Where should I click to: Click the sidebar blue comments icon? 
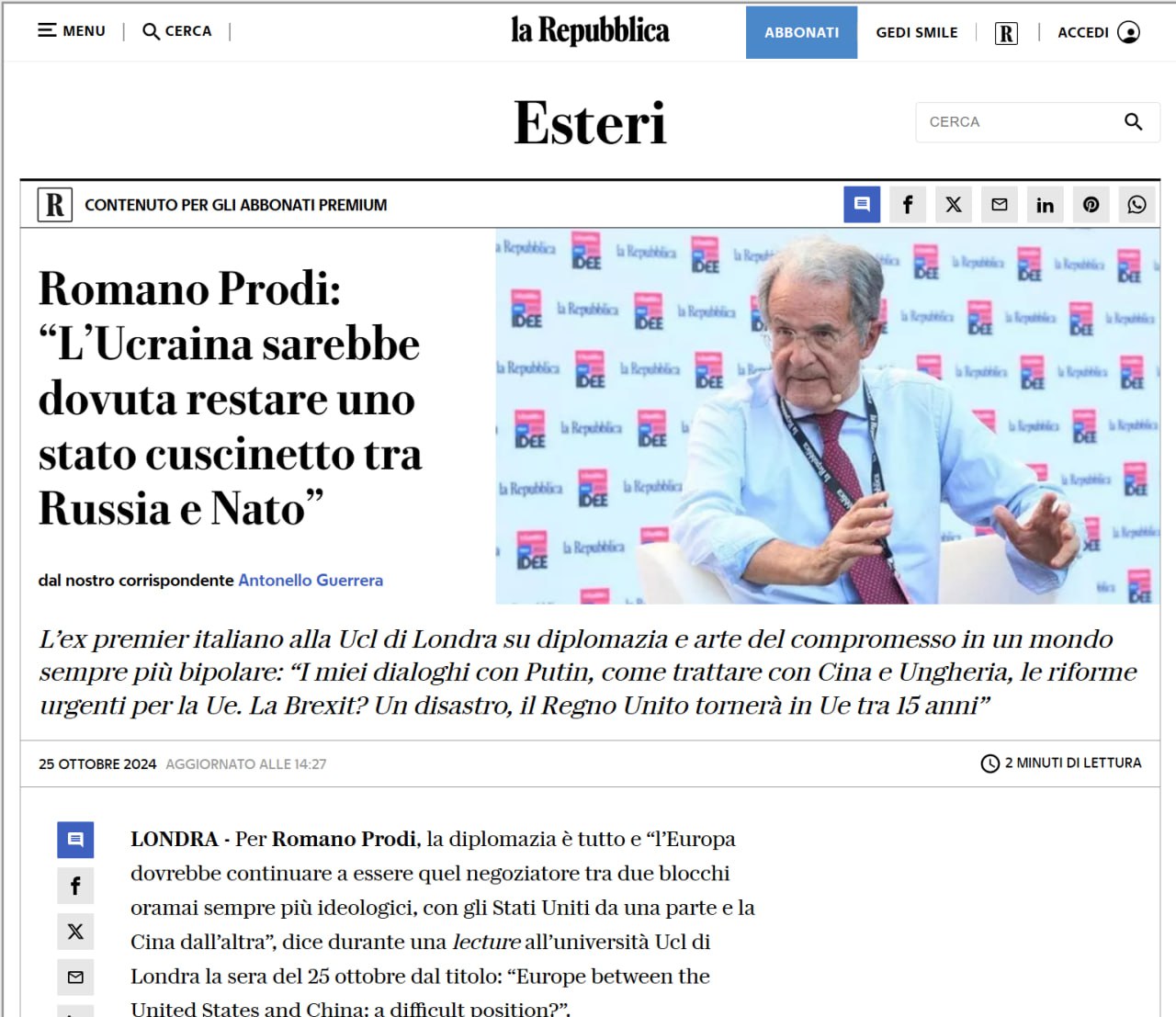(x=75, y=840)
